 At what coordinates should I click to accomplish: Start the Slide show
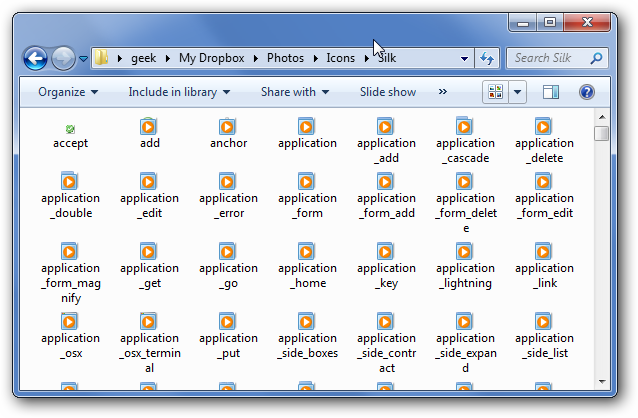click(x=388, y=92)
